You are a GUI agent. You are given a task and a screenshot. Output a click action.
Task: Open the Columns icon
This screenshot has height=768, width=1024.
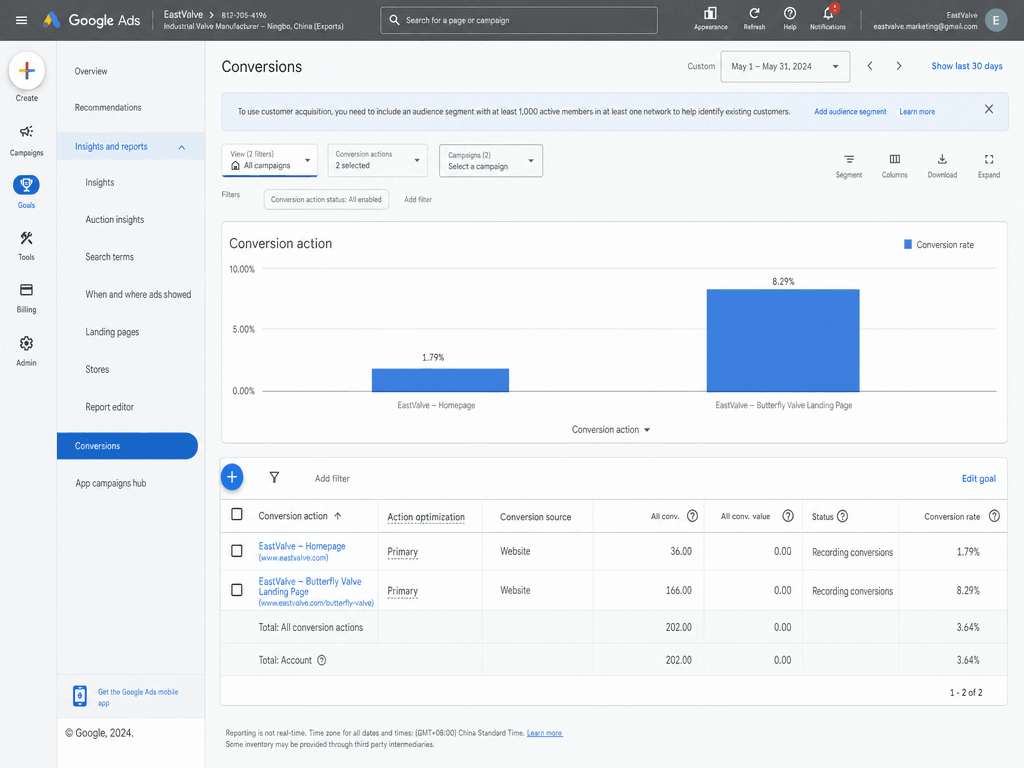click(x=895, y=166)
